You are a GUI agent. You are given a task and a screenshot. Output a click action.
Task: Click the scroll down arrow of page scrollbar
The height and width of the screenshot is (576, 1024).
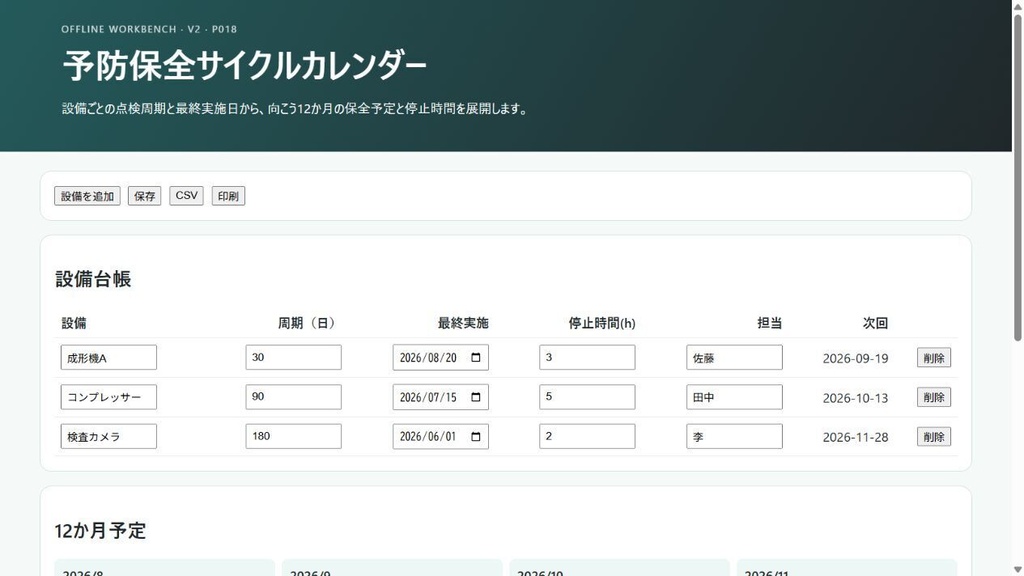click(1017, 571)
